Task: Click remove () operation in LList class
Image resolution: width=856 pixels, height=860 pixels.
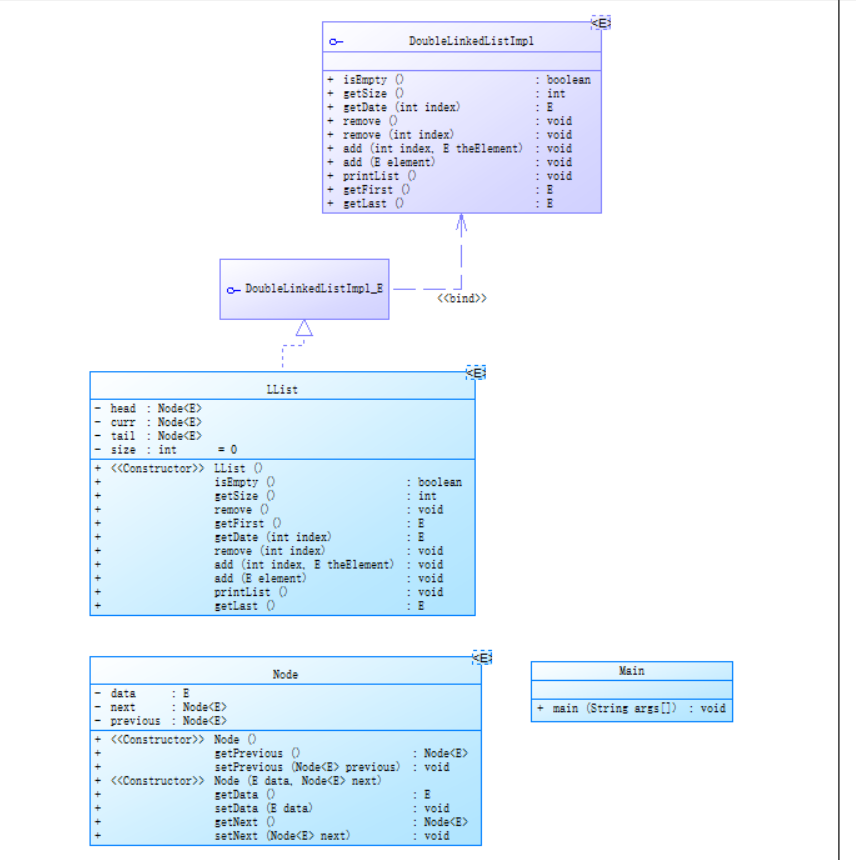Action: 241,510
